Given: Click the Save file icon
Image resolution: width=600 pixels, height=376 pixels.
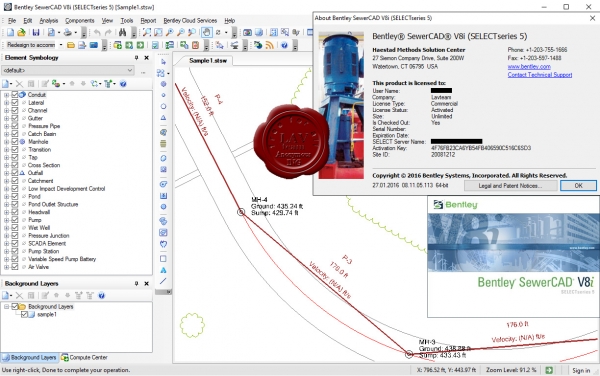Looking at the screenshot, I should click(36, 33).
